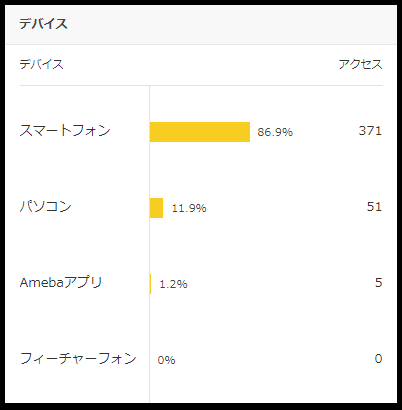Click the 86.9% percentage label

(275, 132)
